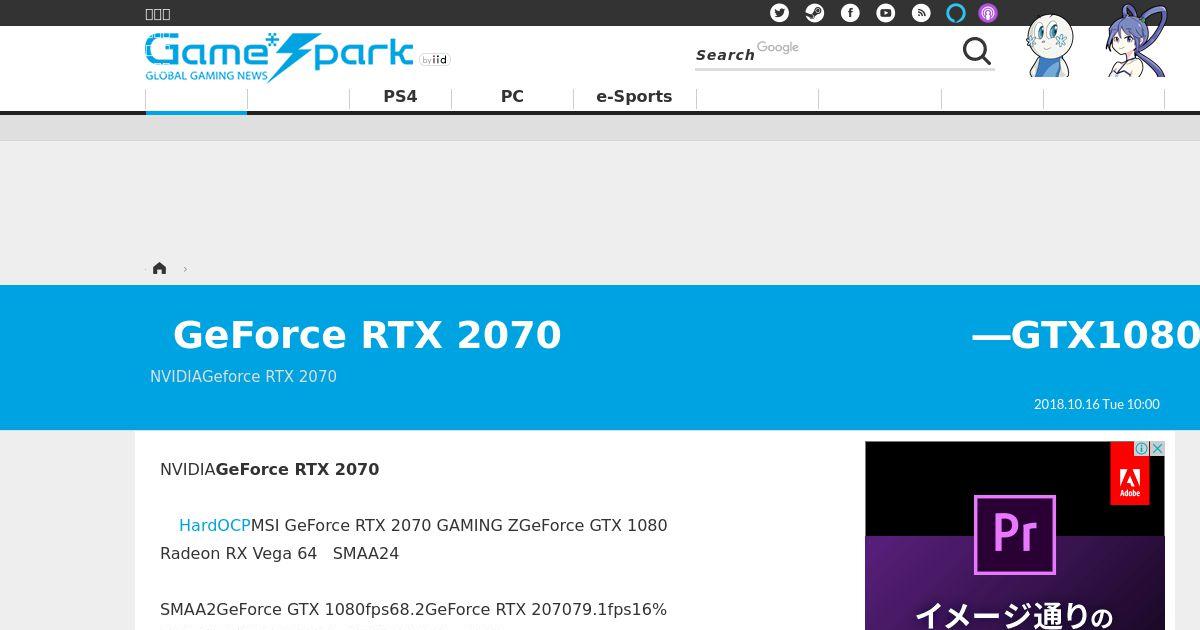Open the Twitter icon link
The image size is (1200, 630).
tap(779, 13)
